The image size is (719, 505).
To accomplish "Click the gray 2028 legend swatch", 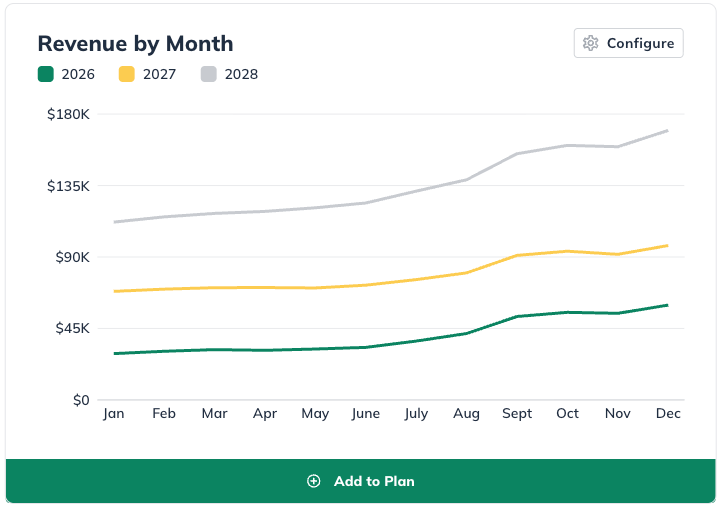I will point(209,74).
